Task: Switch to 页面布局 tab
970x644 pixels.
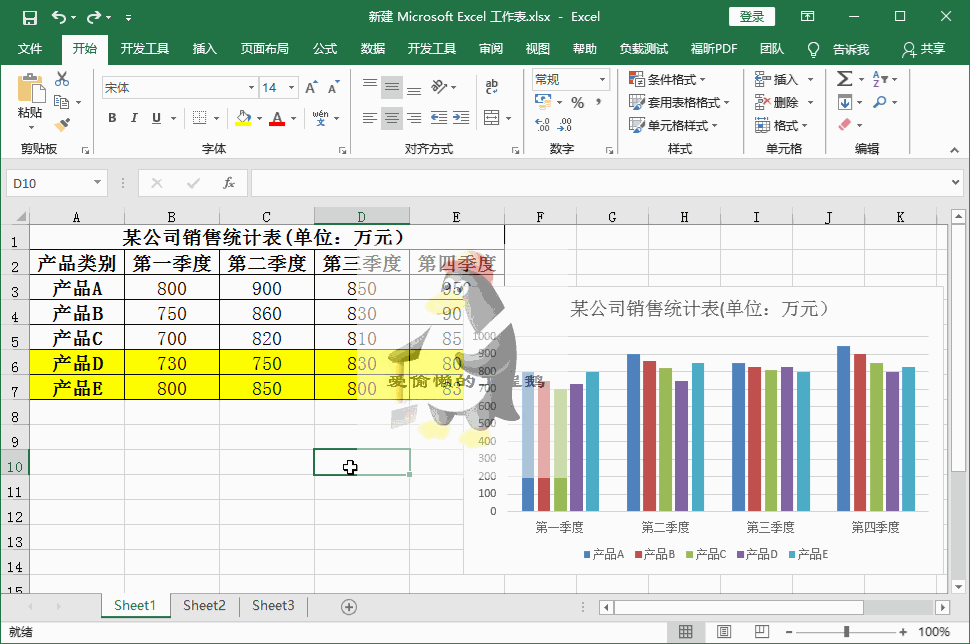Action: [265, 49]
